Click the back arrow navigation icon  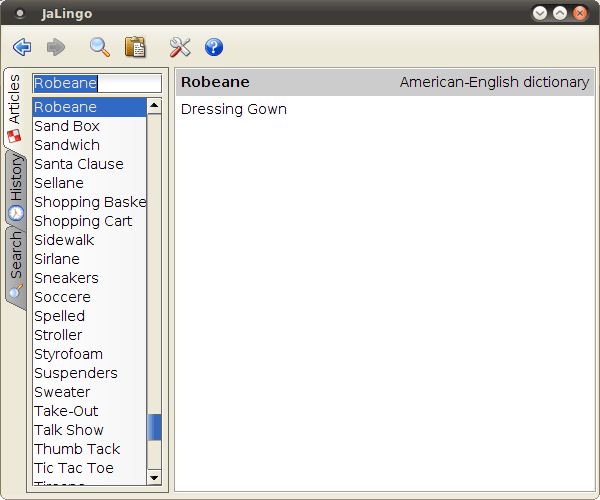(x=22, y=47)
